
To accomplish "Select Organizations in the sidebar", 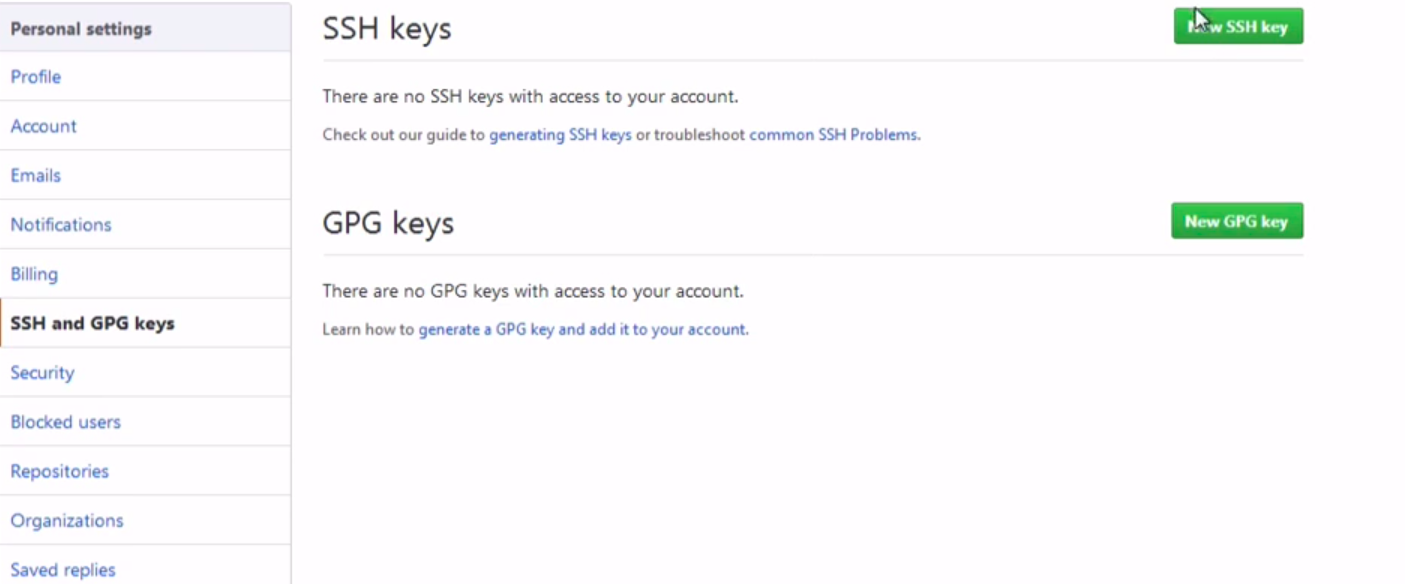I will click(67, 521).
